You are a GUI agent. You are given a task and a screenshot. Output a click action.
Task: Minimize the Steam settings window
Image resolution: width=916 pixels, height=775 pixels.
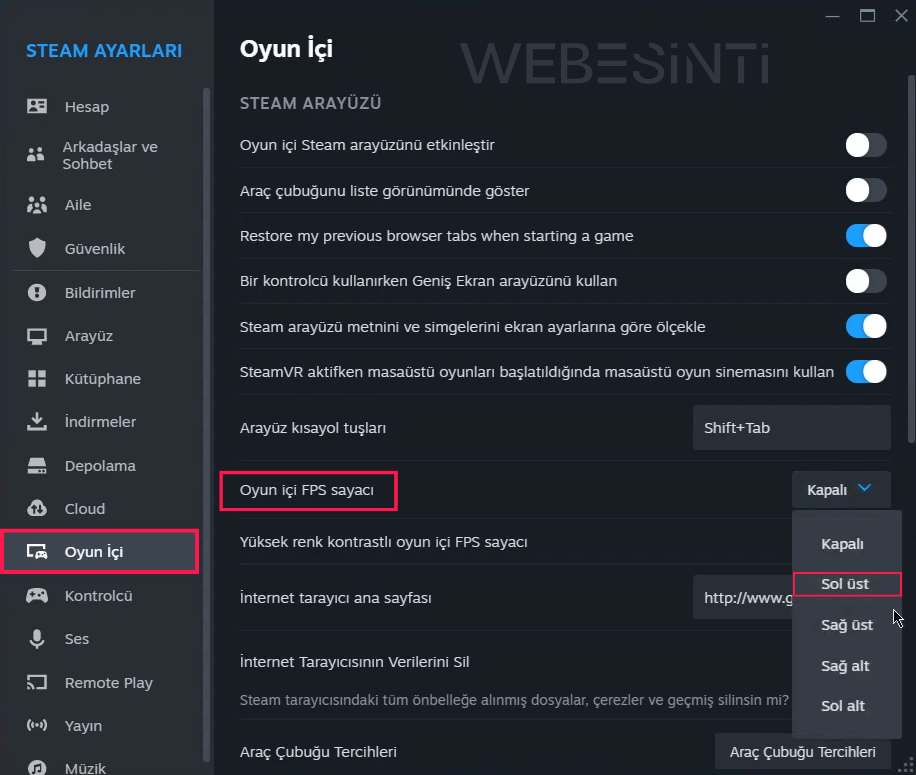[832, 16]
